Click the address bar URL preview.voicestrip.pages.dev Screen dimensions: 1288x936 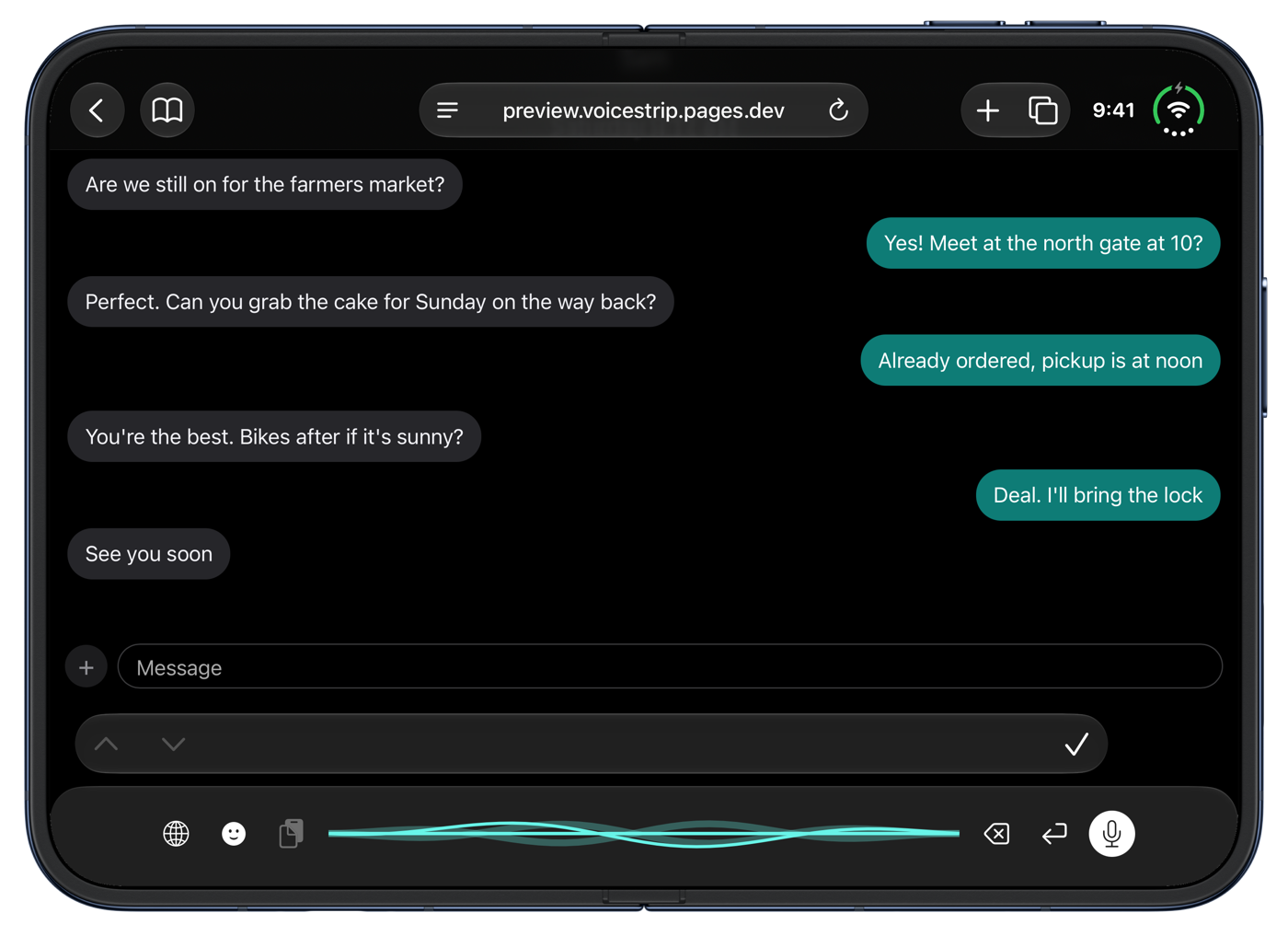tap(643, 110)
